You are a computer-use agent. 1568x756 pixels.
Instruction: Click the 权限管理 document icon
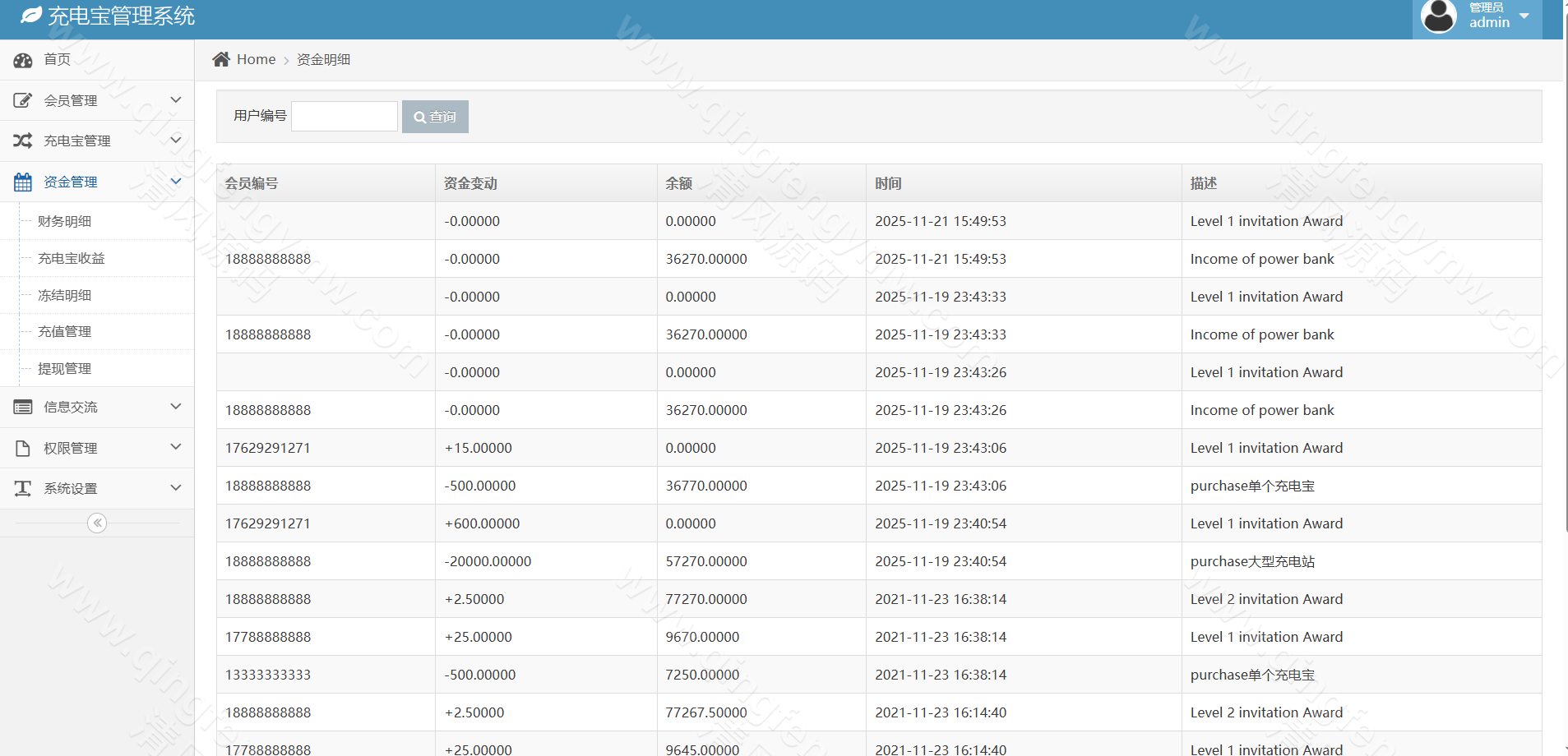(x=22, y=447)
